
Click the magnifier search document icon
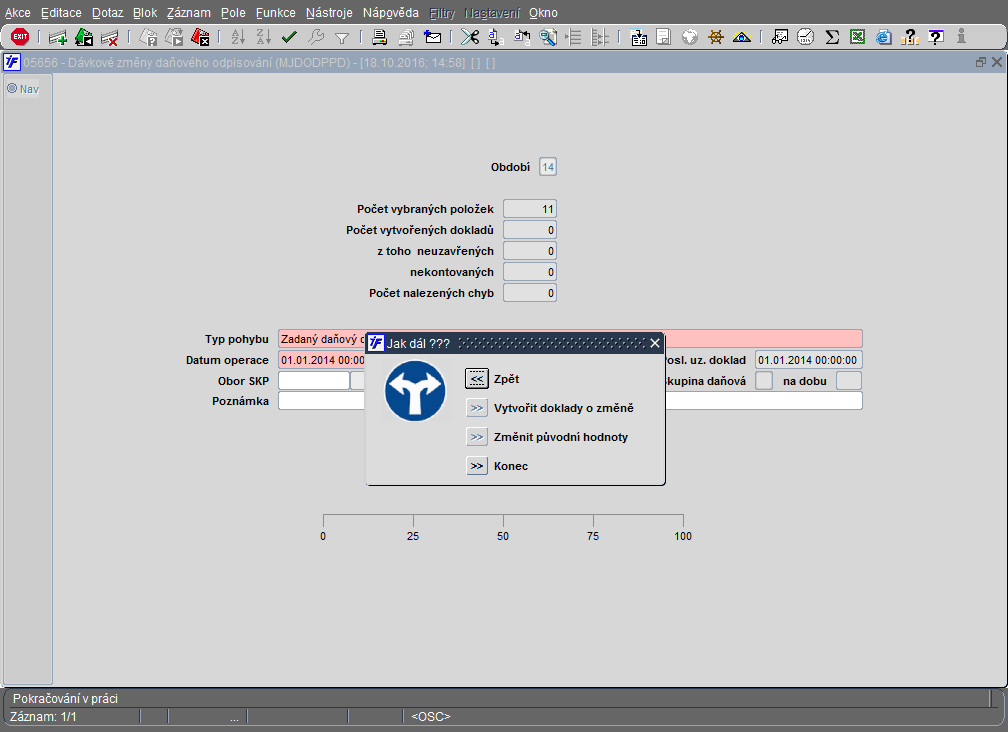[x=548, y=37]
